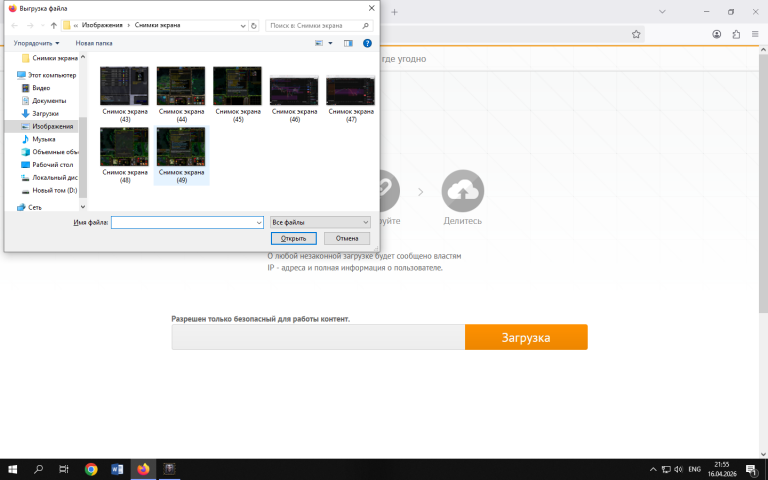
Task: Expand the file name dropdown arrow
Action: (x=259, y=222)
